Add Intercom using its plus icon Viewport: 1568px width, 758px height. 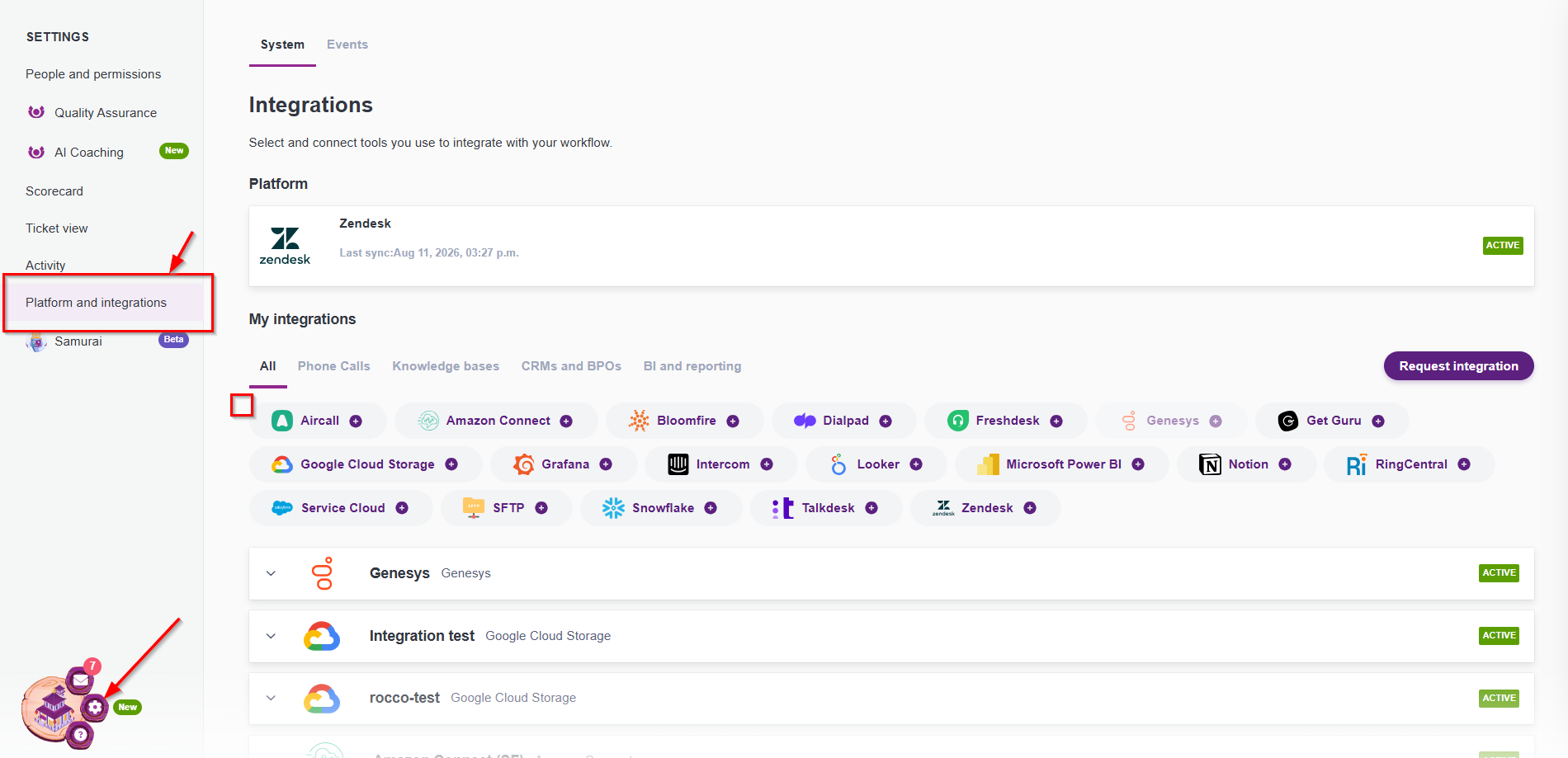pyautogui.click(x=767, y=464)
